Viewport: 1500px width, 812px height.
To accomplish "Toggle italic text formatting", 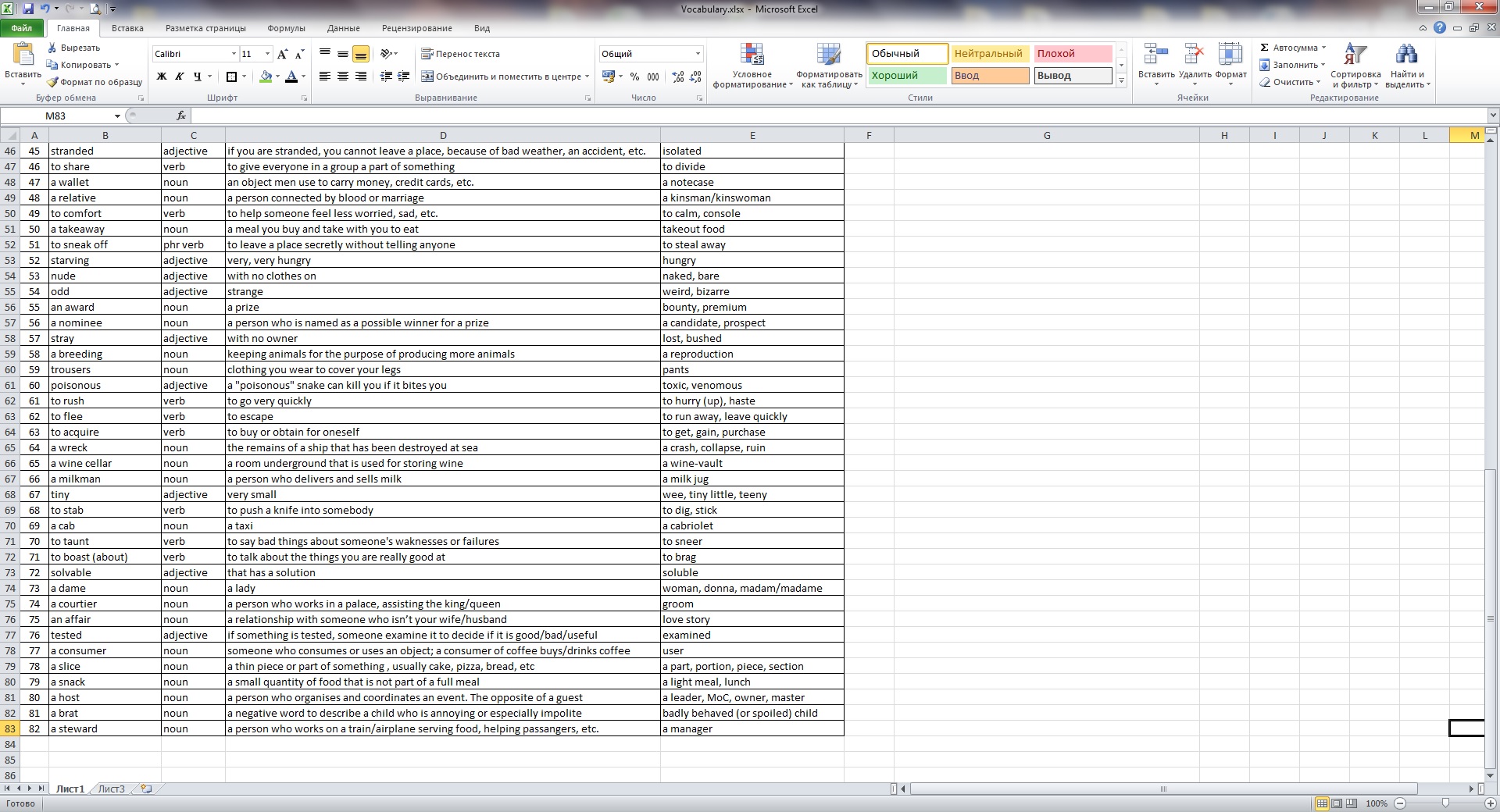I will 180,77.
